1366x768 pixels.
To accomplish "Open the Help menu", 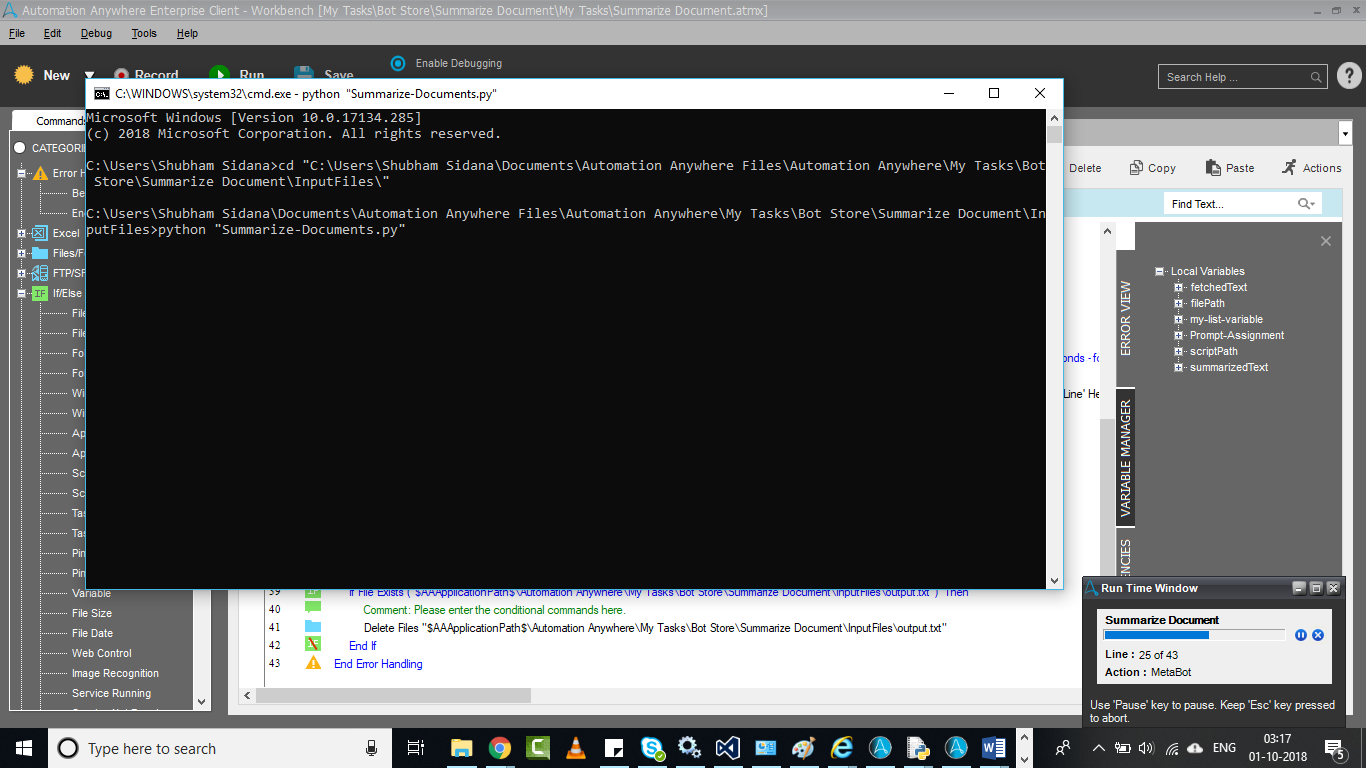I will click(187, 33).
